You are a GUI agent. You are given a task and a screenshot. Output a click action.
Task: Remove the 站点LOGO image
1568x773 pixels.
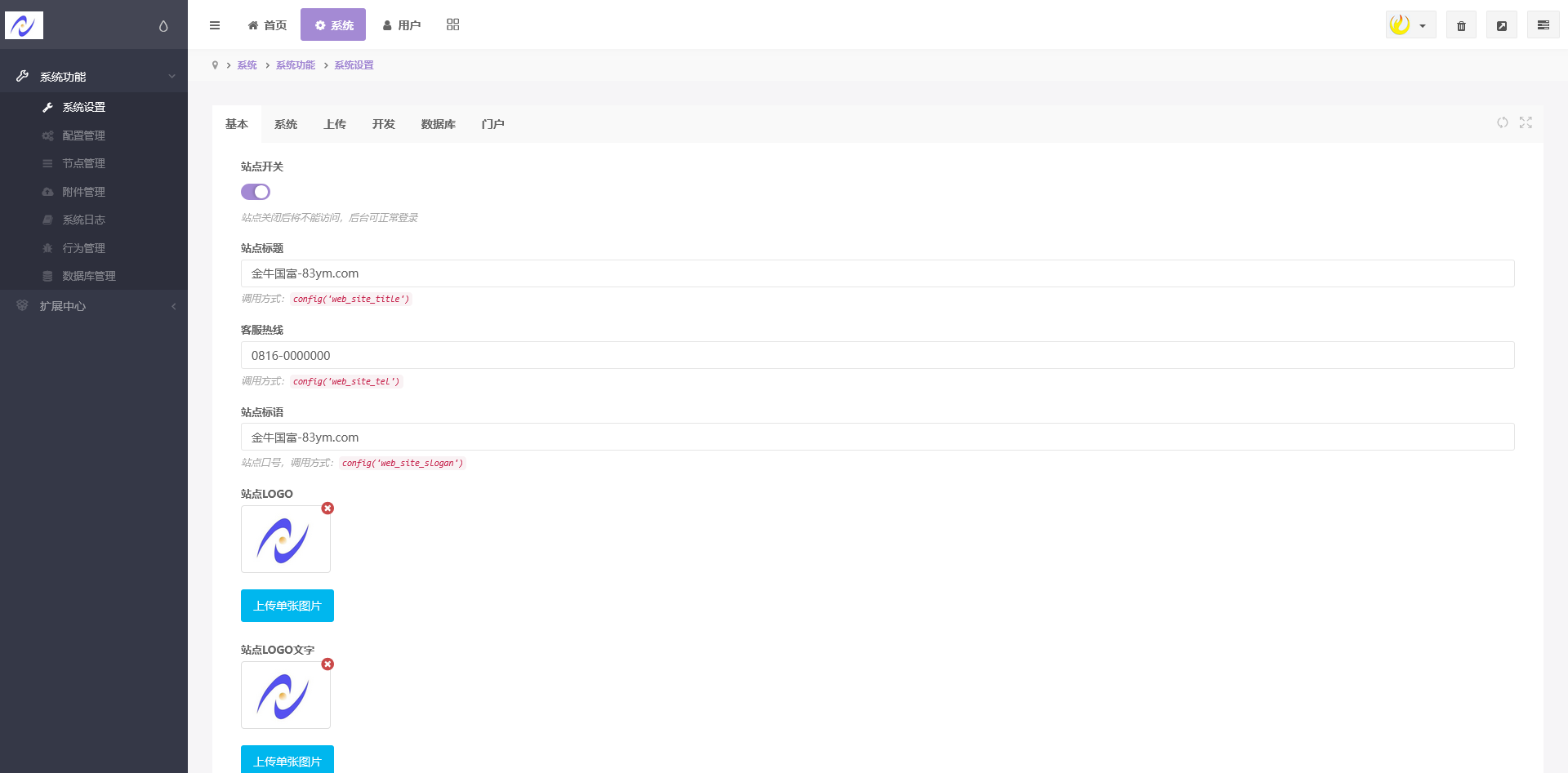[327, 508]
